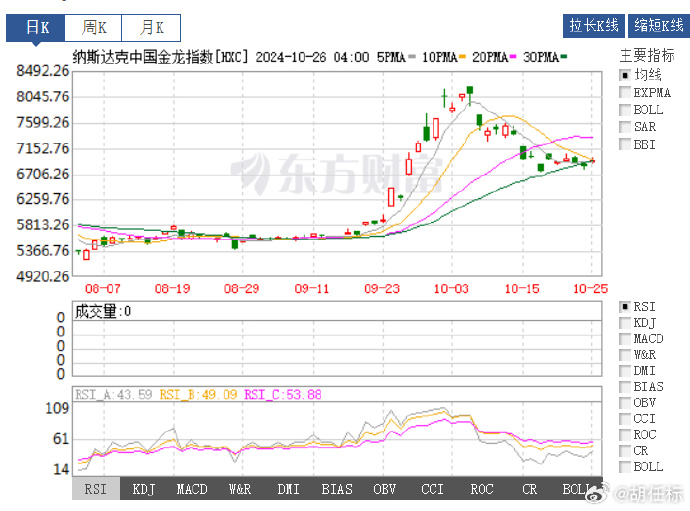
Task: Switch to the 月K monthly chart tab
Action: click(151, 28)
